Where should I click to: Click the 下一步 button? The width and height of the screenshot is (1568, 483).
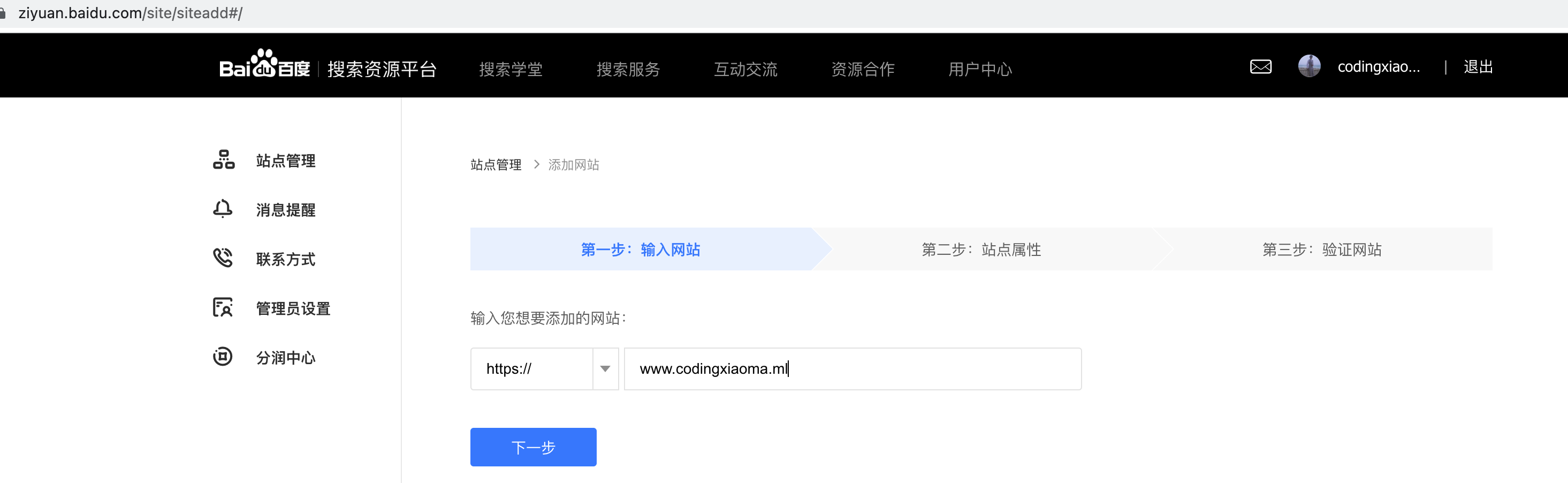(533, 447)
